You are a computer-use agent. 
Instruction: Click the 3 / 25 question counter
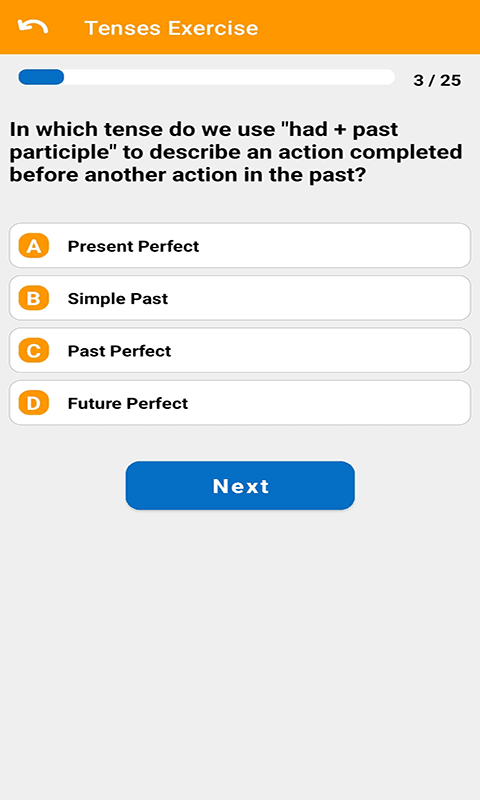point(437,81)
